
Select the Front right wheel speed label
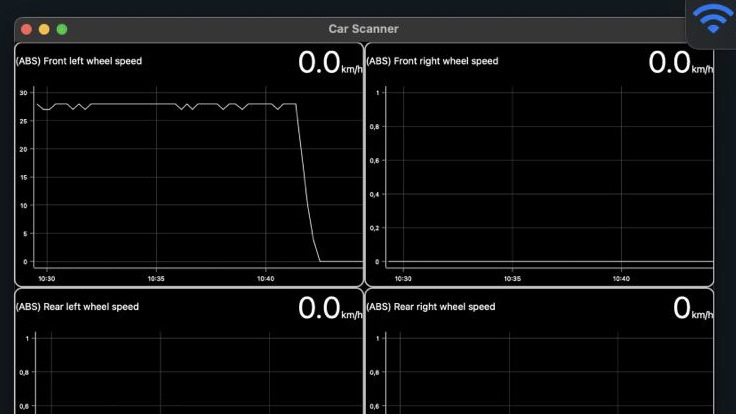click(432, 61)
